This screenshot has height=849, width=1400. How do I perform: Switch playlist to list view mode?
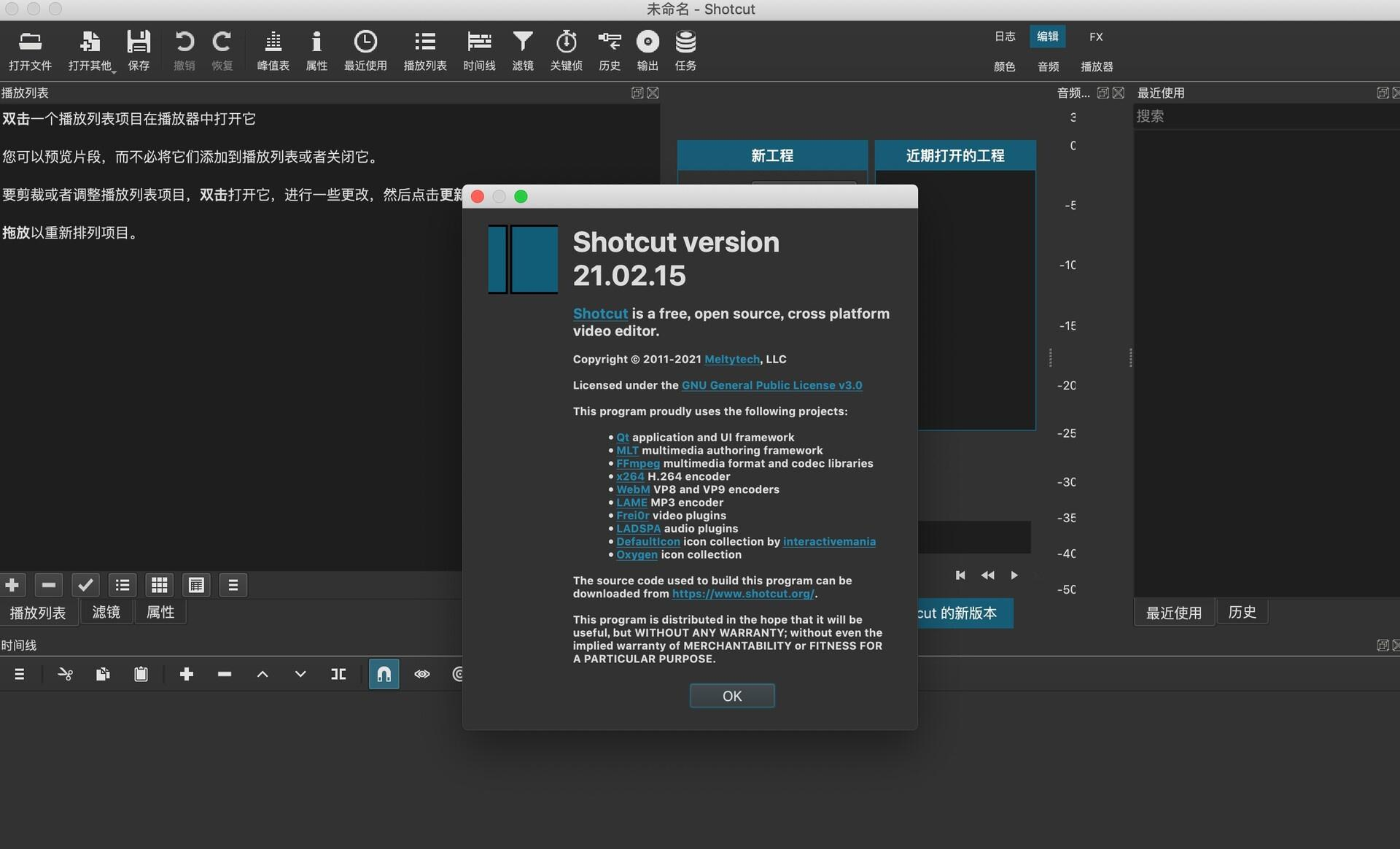tap(122, 585)
